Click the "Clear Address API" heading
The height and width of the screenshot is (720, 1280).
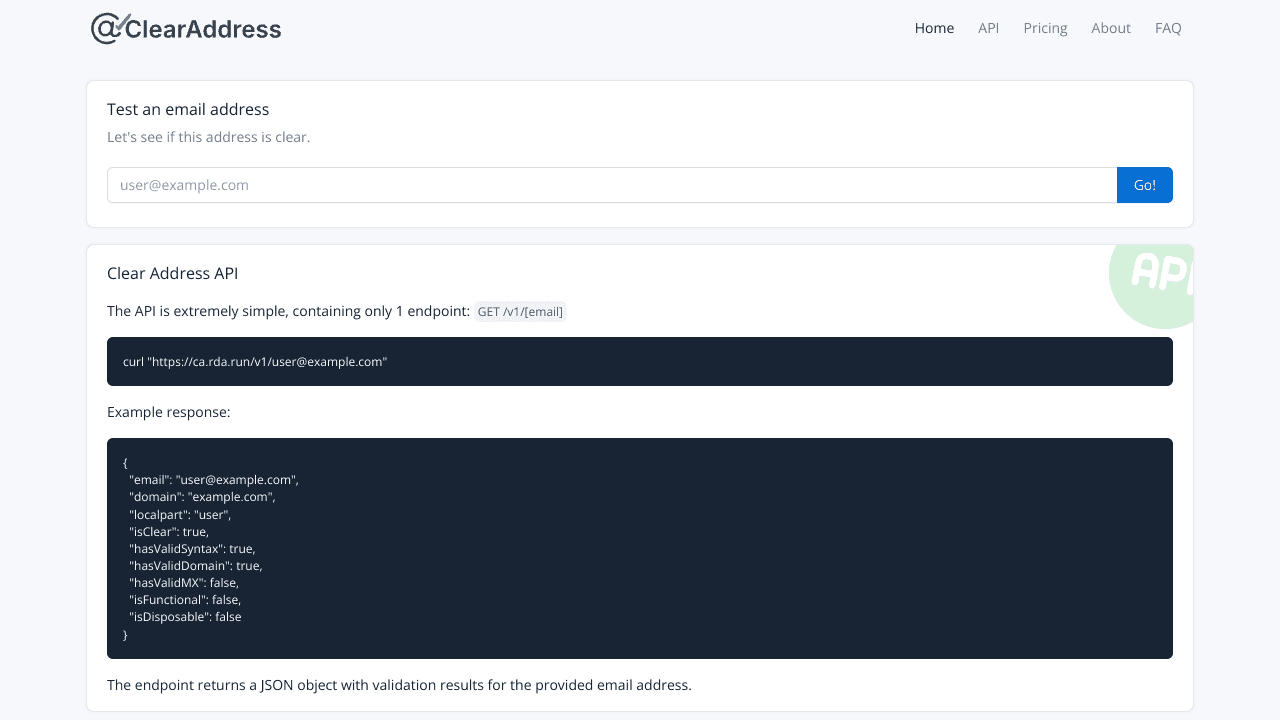[172, 274]
